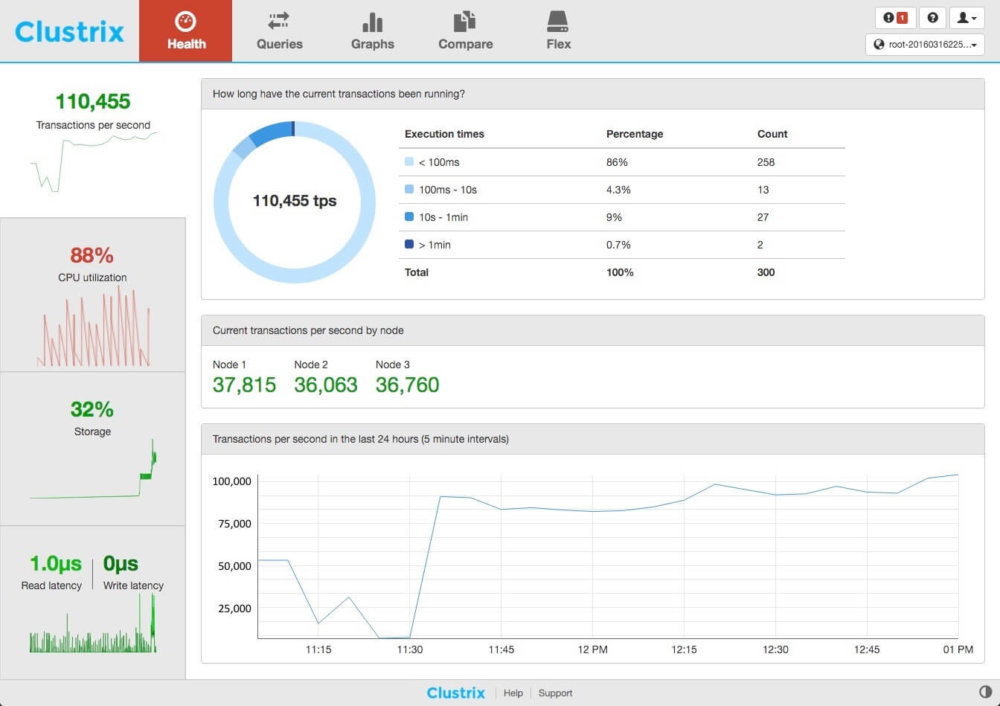The height and width of the screenshot is (706, 1000).
Task: Open the help question mark icon
Action: click(x=932, y=18)
